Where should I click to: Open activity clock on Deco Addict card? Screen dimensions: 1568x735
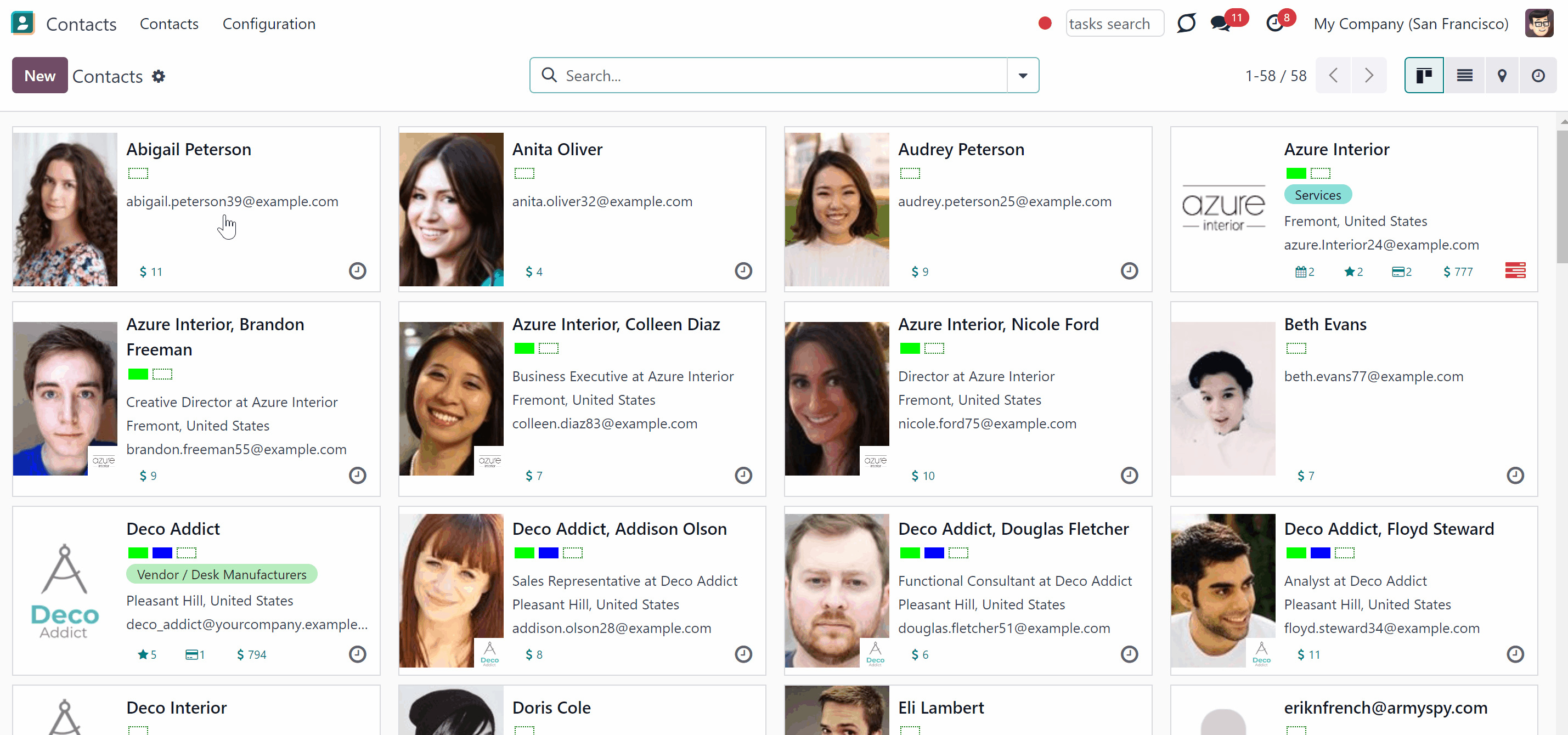pos(357,654)
